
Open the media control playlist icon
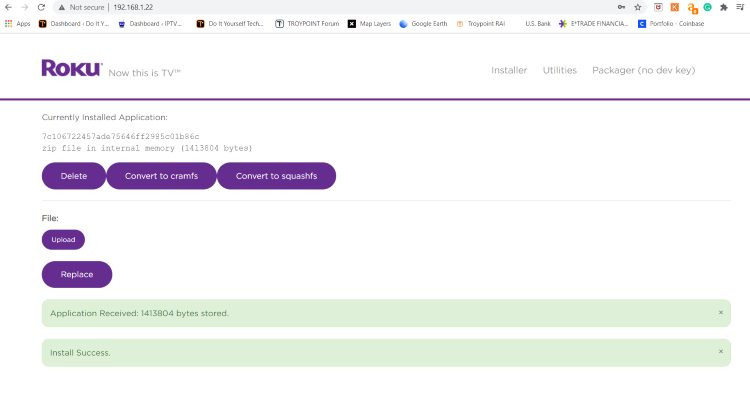point(740,7)
